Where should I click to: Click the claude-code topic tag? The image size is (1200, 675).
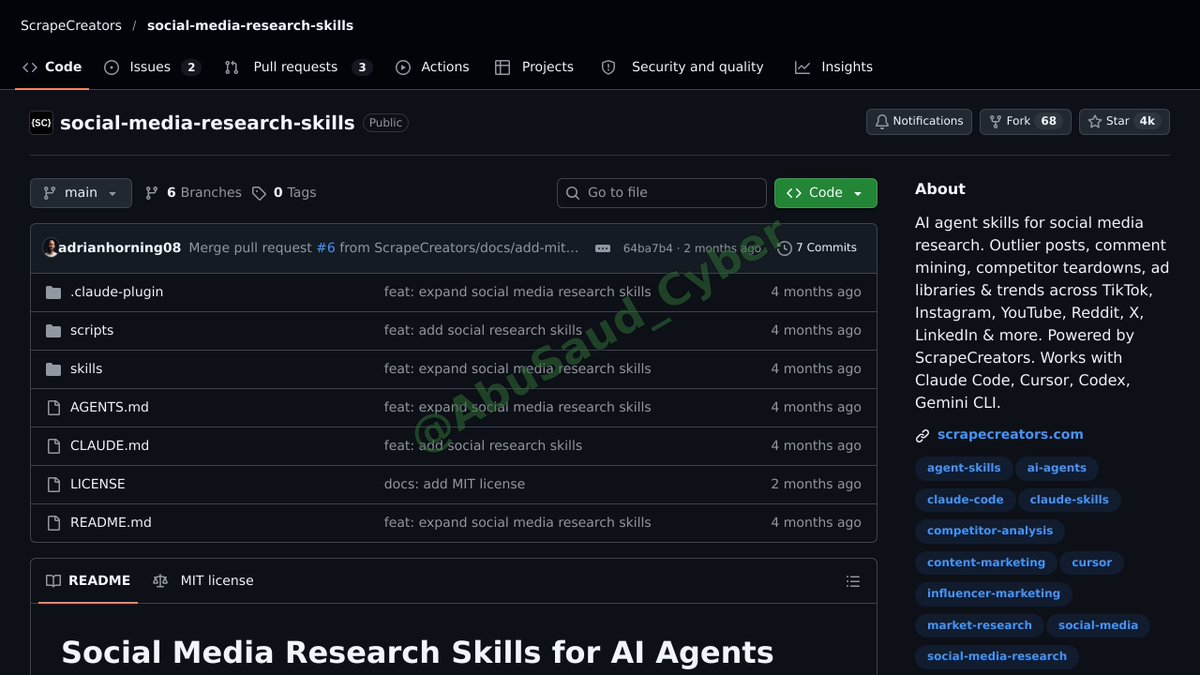[x=965, y=499]
